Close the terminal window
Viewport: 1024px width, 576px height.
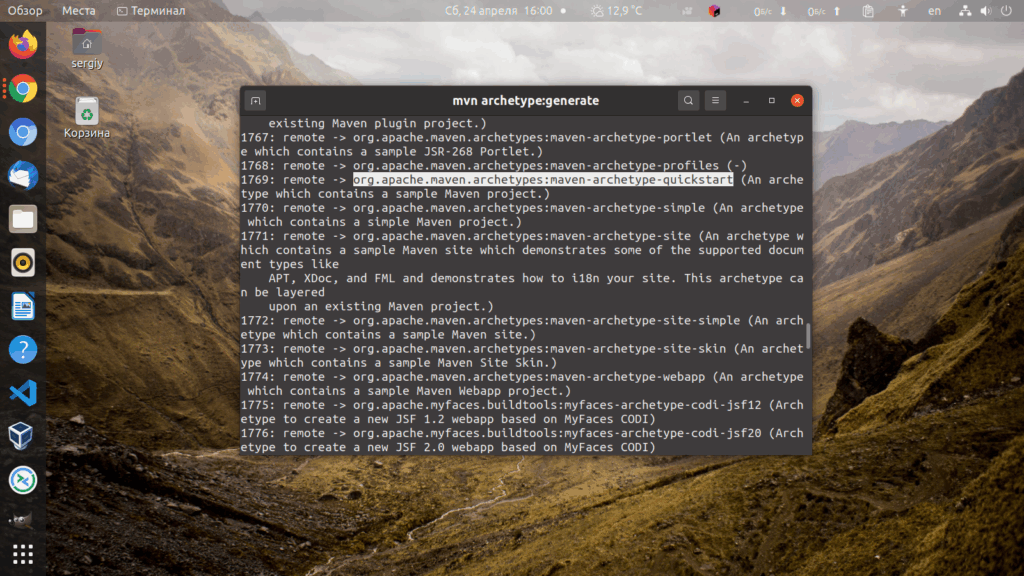tap(797, 101)
